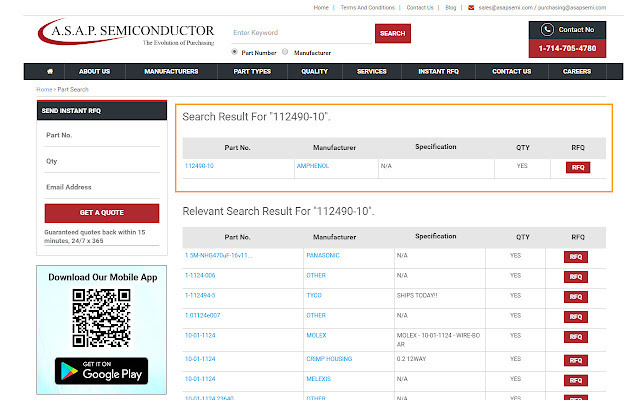Click RFQ button for the Molex row
This screenshot has width=640, height=400.
coord(576,337)
